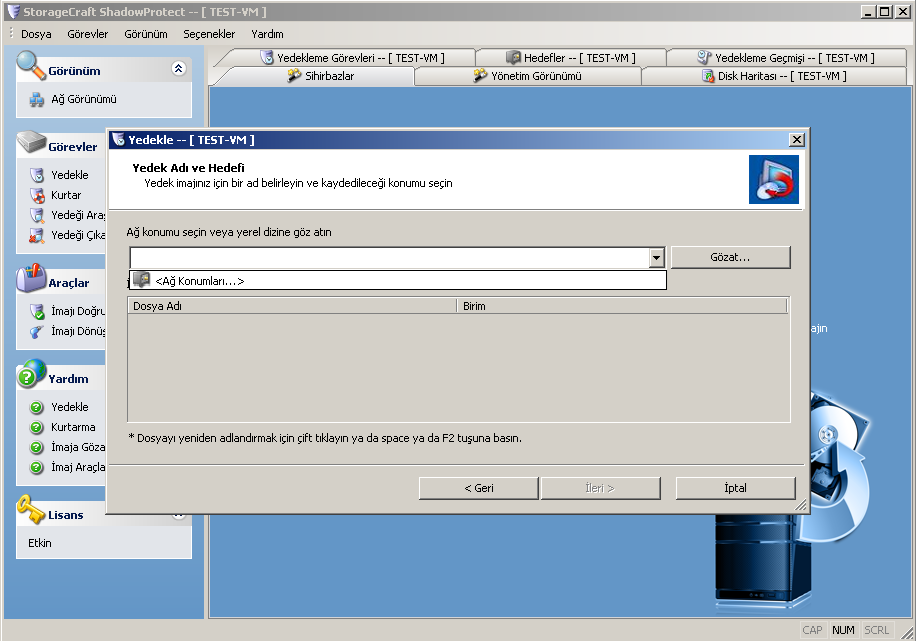Click the Yedekle shield icon under Görevler
This screenshot has width=916, height=641.
pos(37,175)
